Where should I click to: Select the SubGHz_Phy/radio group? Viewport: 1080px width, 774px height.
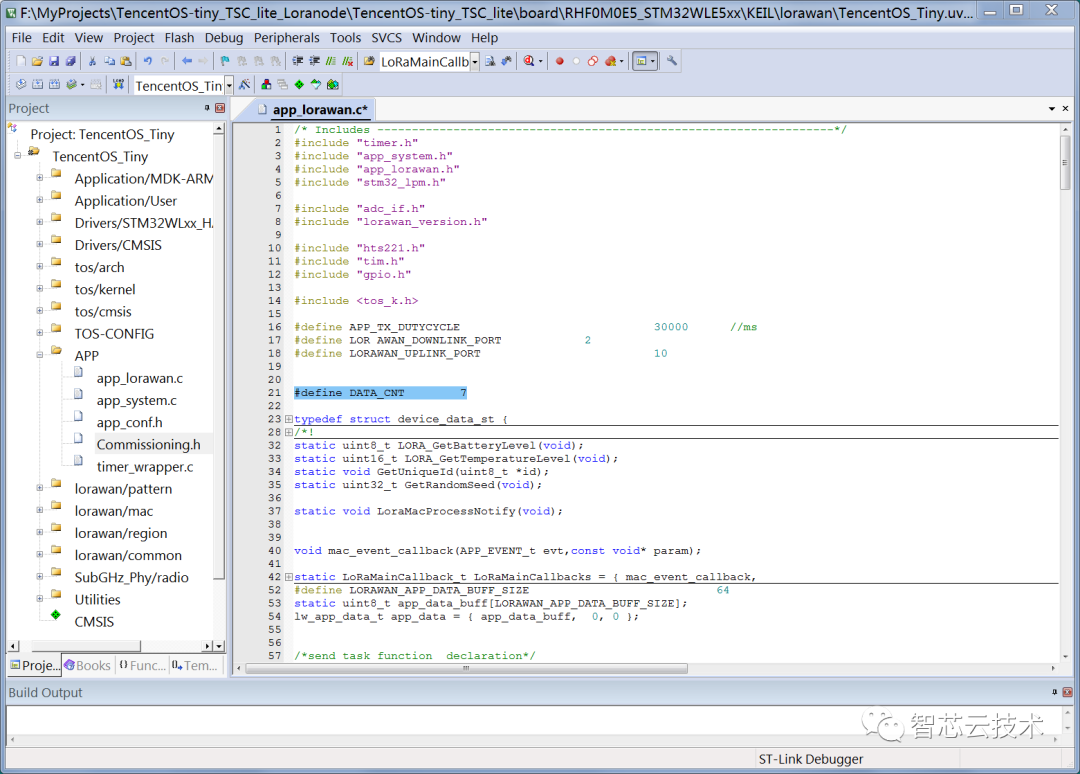(x=132, y=577)
